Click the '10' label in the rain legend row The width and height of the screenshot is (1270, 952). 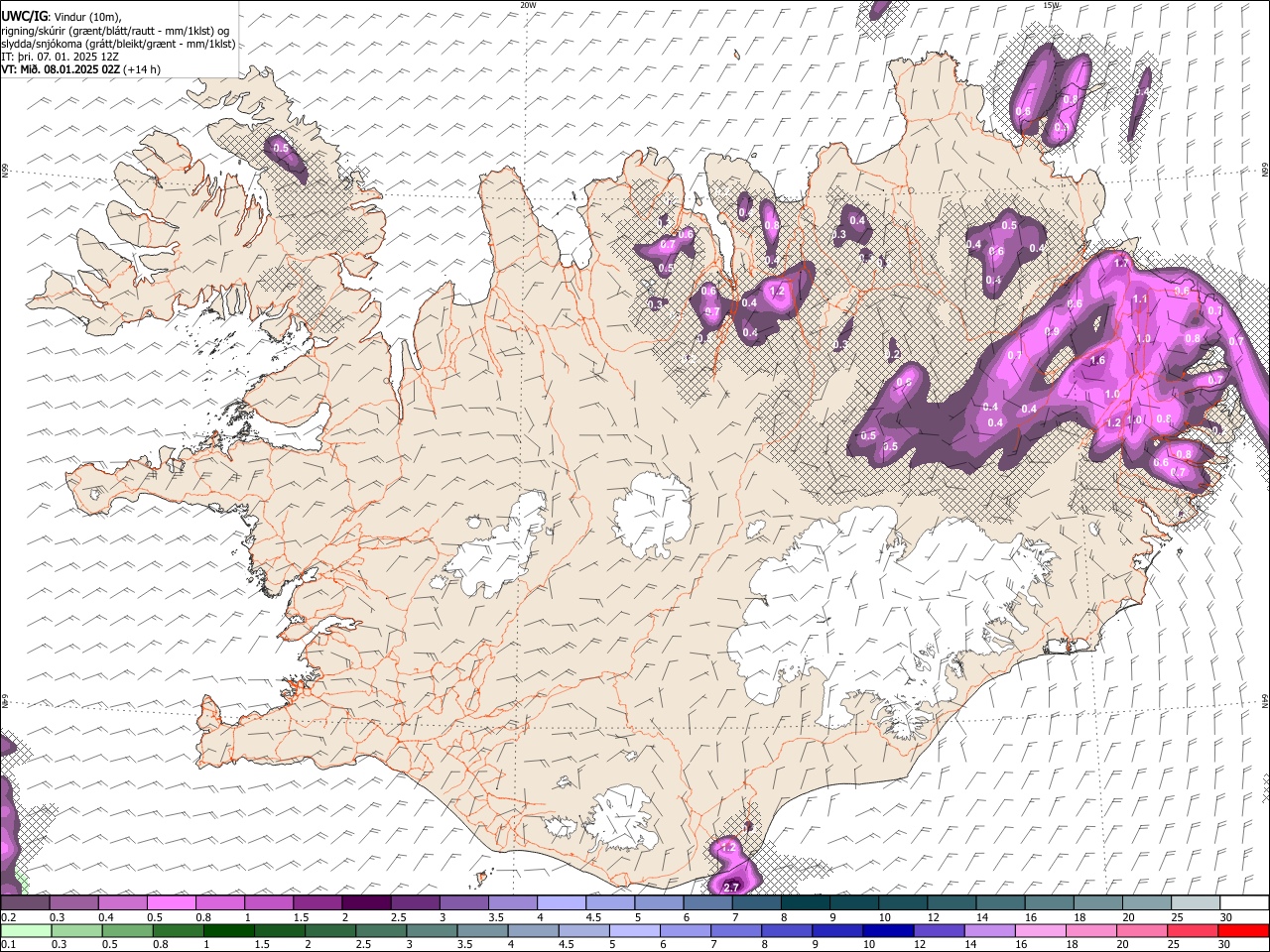click(868, 945)
